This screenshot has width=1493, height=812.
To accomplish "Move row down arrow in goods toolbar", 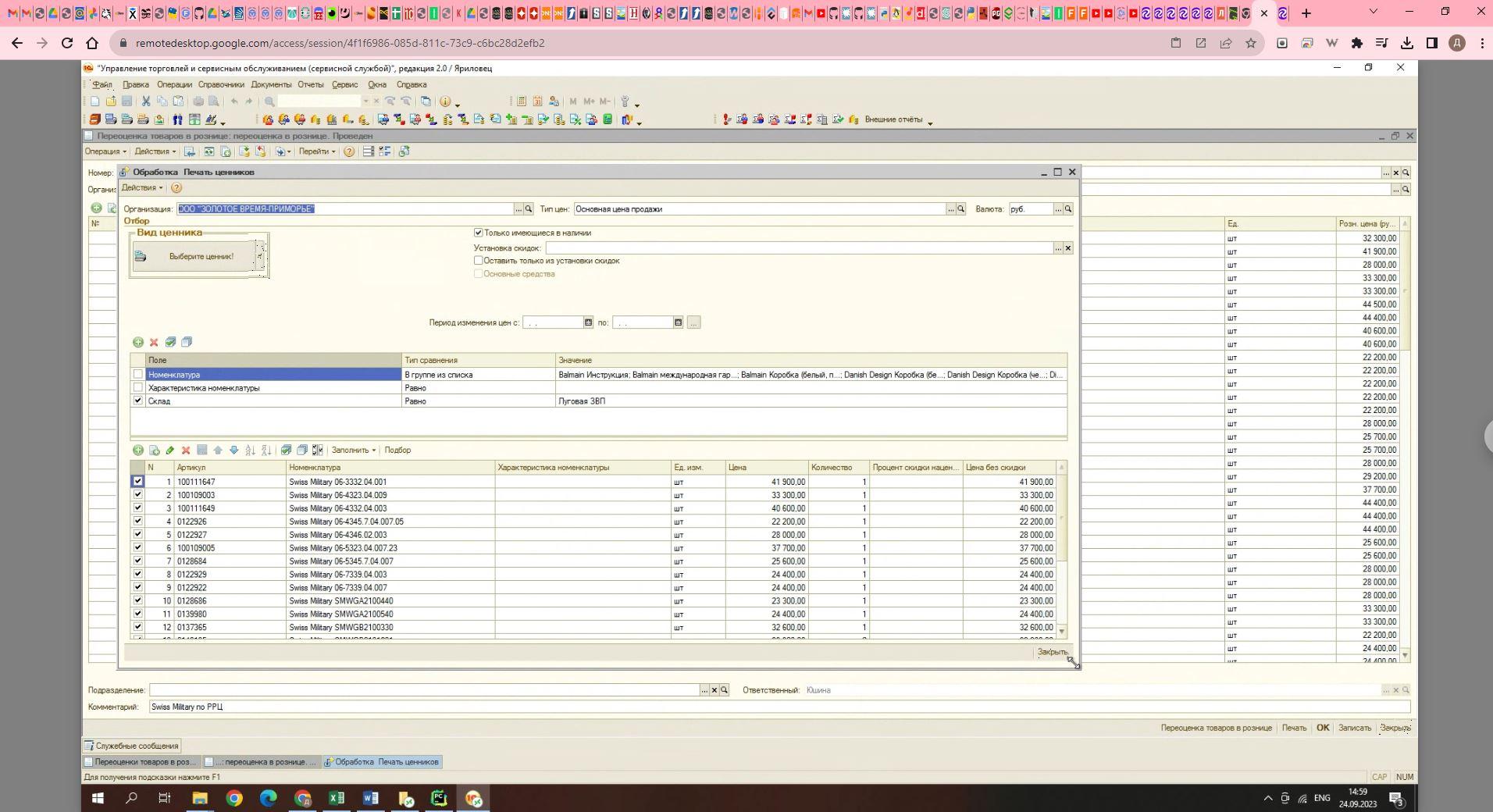I will [233, 451].
